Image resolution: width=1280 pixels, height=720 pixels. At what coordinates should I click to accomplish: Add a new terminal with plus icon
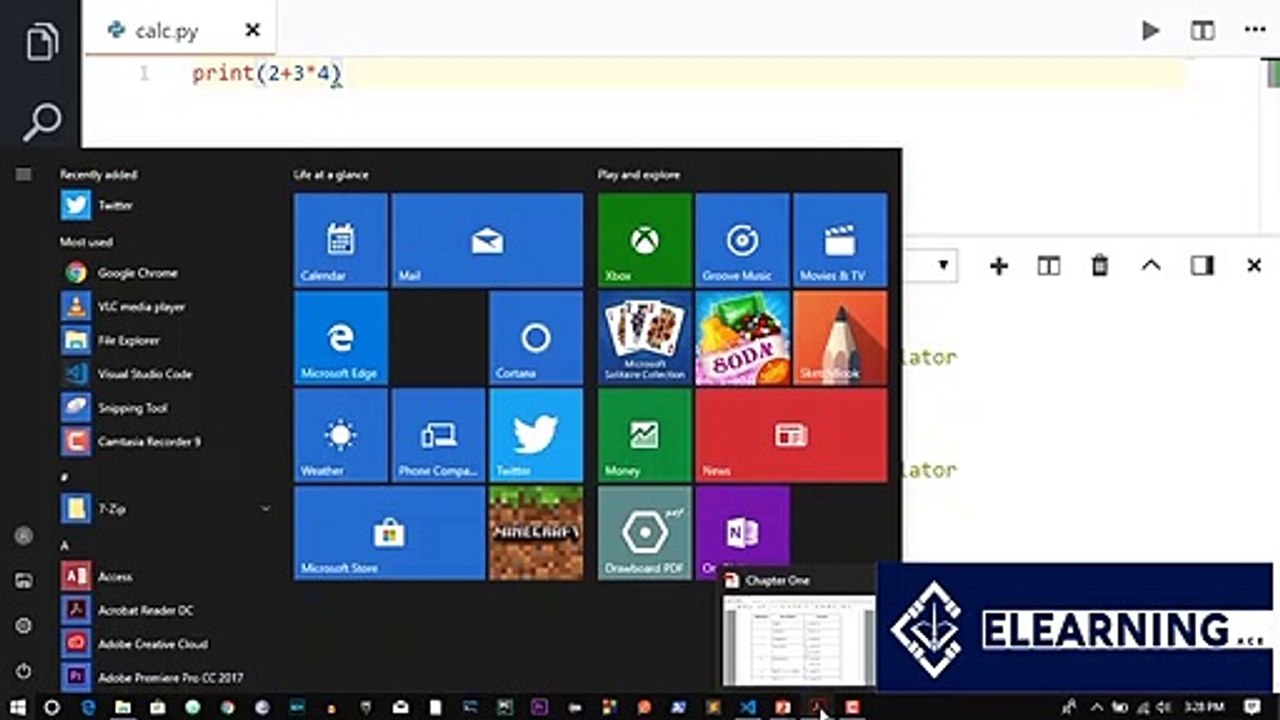point(998,265)
